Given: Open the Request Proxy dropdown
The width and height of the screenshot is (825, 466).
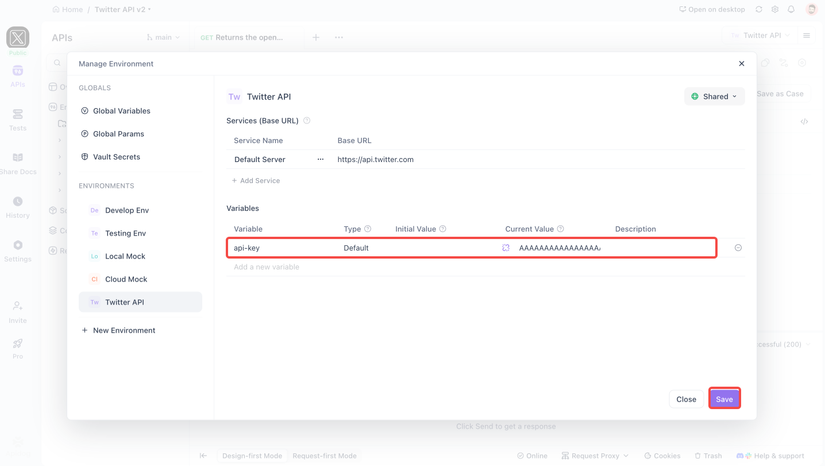Looking at the screenshot, I should tap(595, 456).
